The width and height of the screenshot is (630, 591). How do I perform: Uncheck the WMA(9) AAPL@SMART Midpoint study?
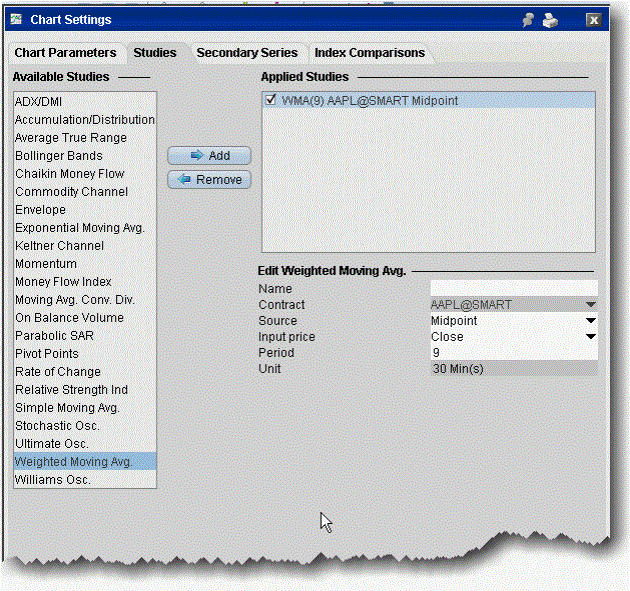pos(272,100)
